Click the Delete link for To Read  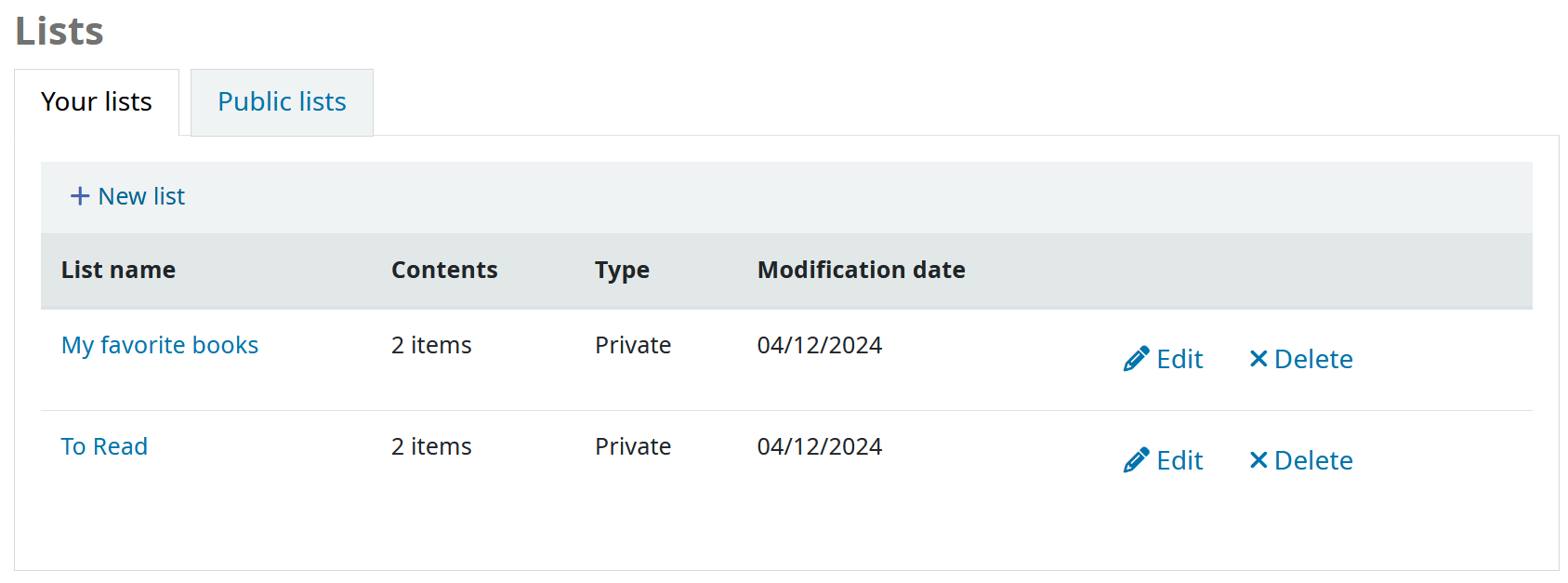pos(1313,459)
